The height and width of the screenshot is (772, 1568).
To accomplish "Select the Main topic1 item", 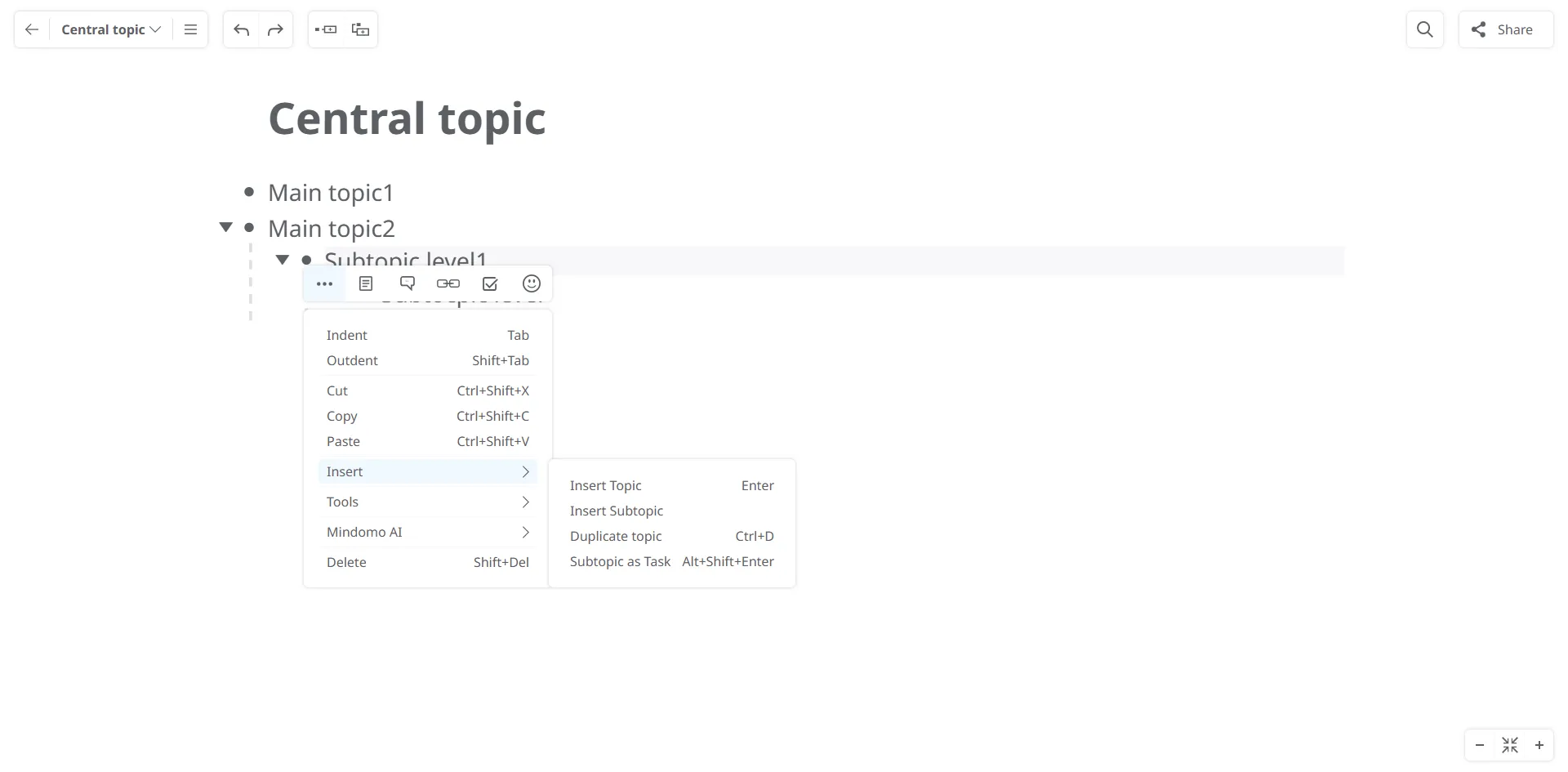I will click(331, 193).
